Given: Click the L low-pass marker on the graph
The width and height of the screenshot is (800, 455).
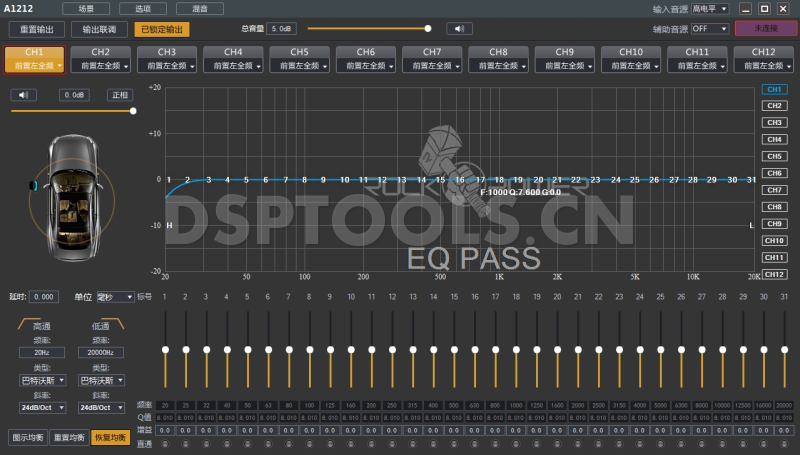Looking at the screenshot, I should coord(751,225).
